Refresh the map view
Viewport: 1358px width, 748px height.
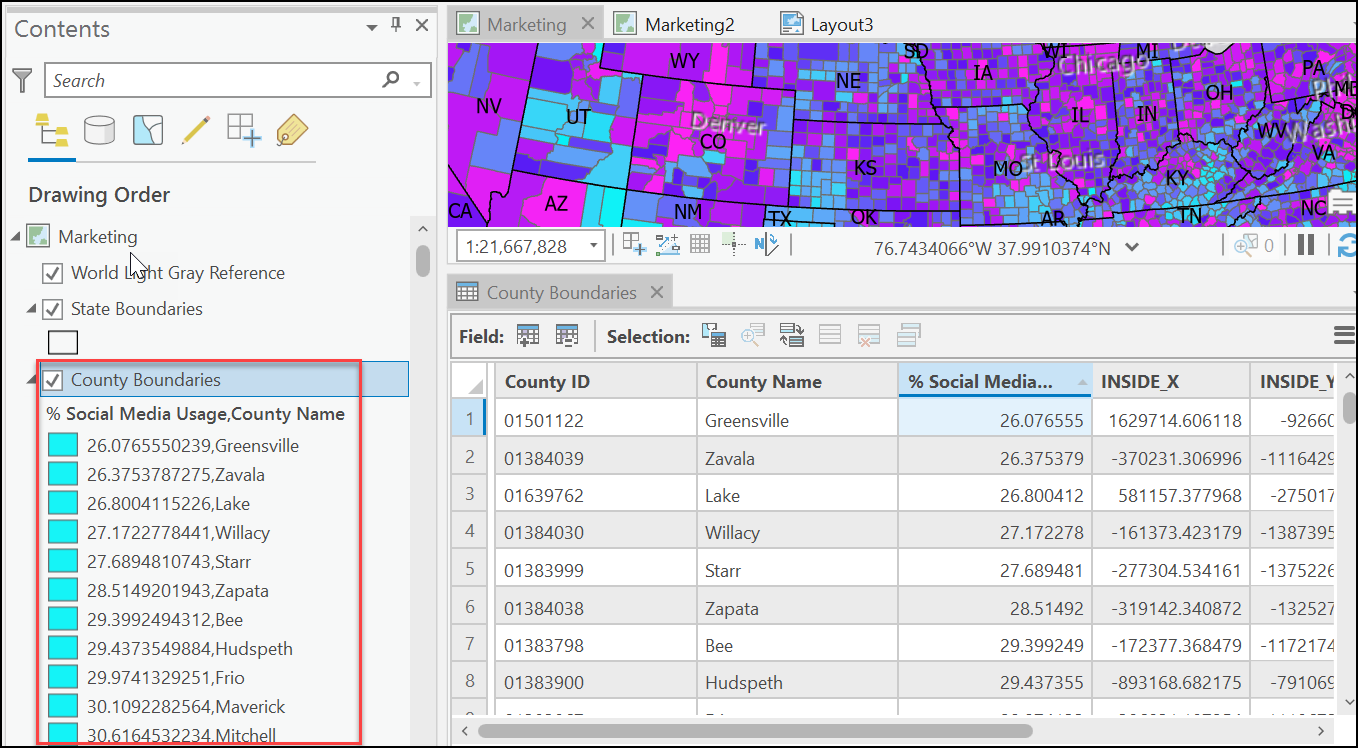[x=1346, y=245]
